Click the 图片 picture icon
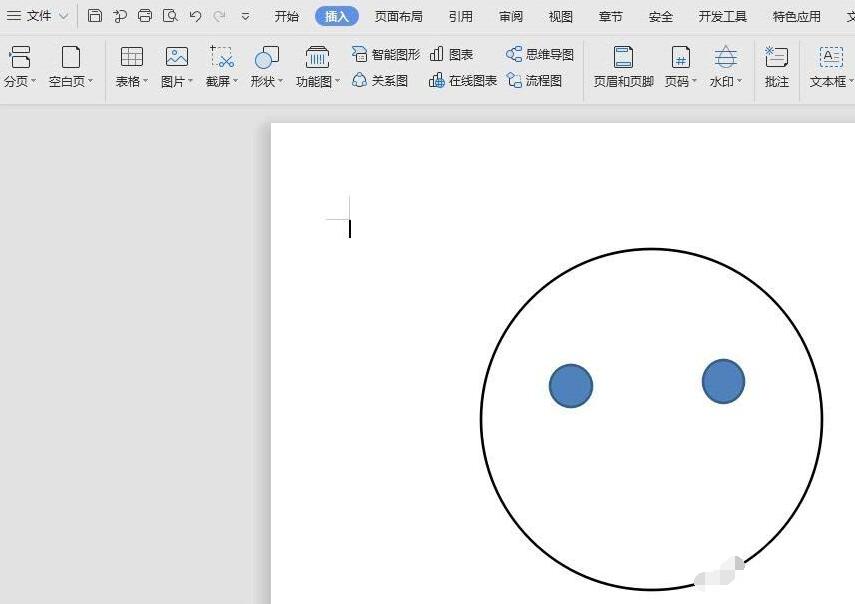The width and height of the screenshot is (855, 604). tap(177, 57)
